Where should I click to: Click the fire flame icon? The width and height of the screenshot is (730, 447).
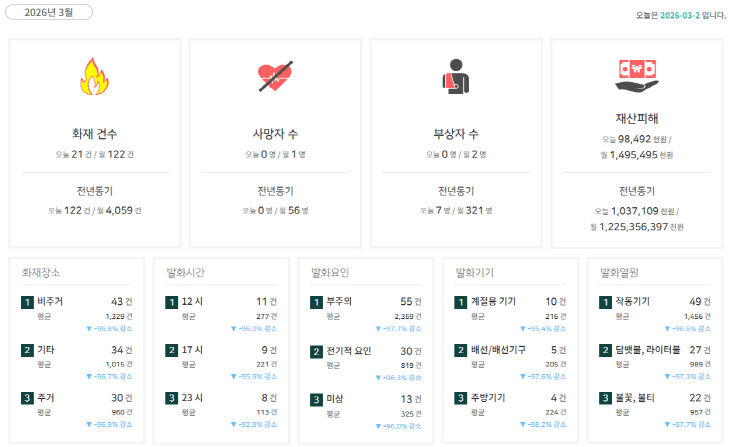[95, 78]
